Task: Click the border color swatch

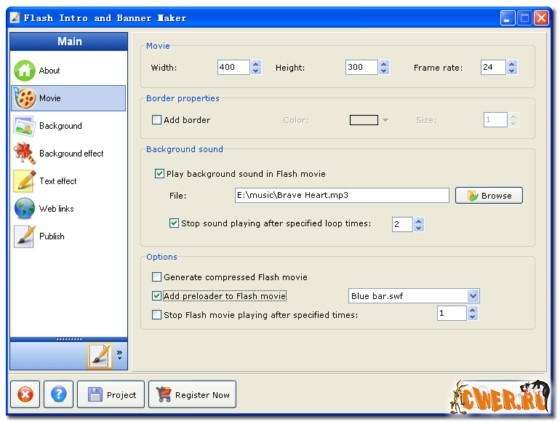Action: tap(364, 120)
